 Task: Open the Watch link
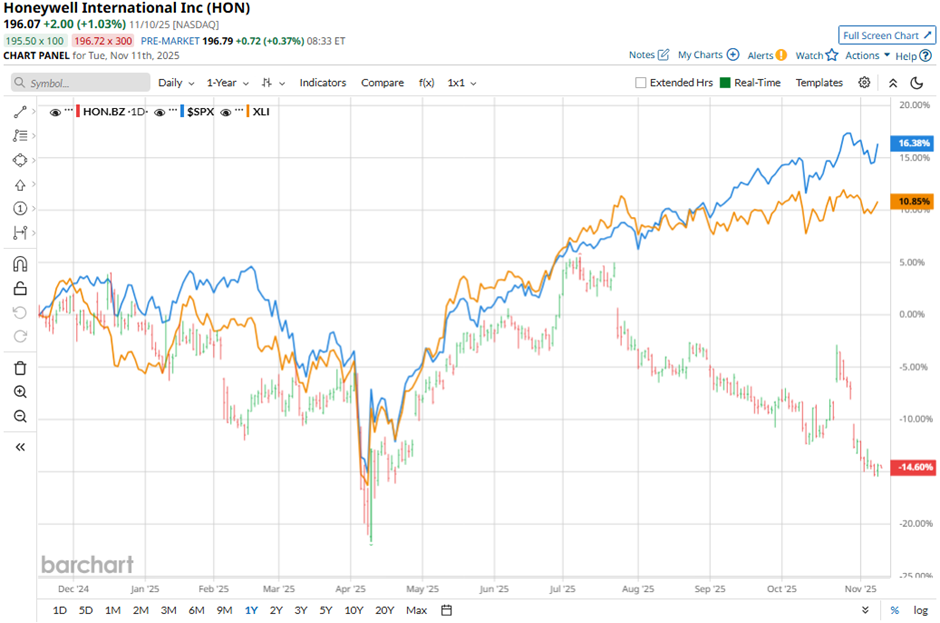tap(809, 55)
